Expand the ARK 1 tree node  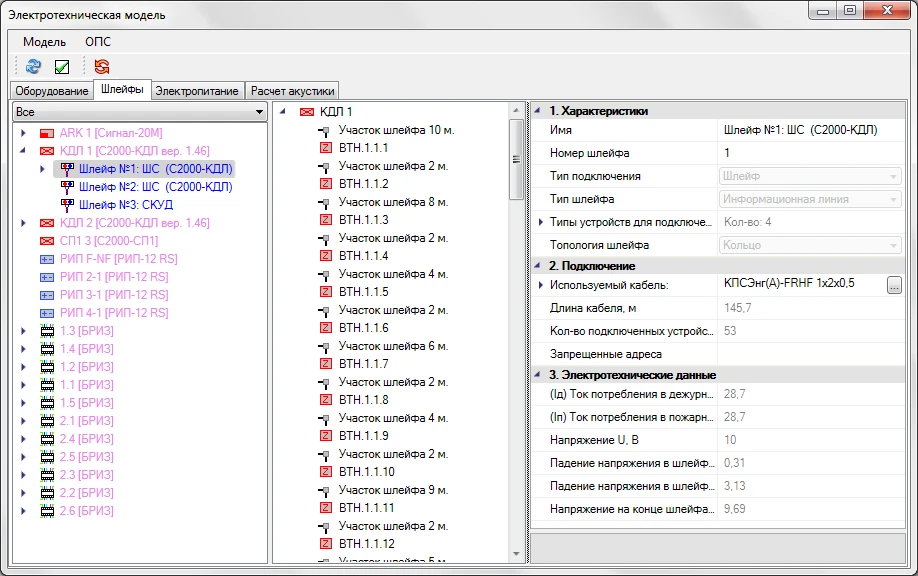point(23,133)
